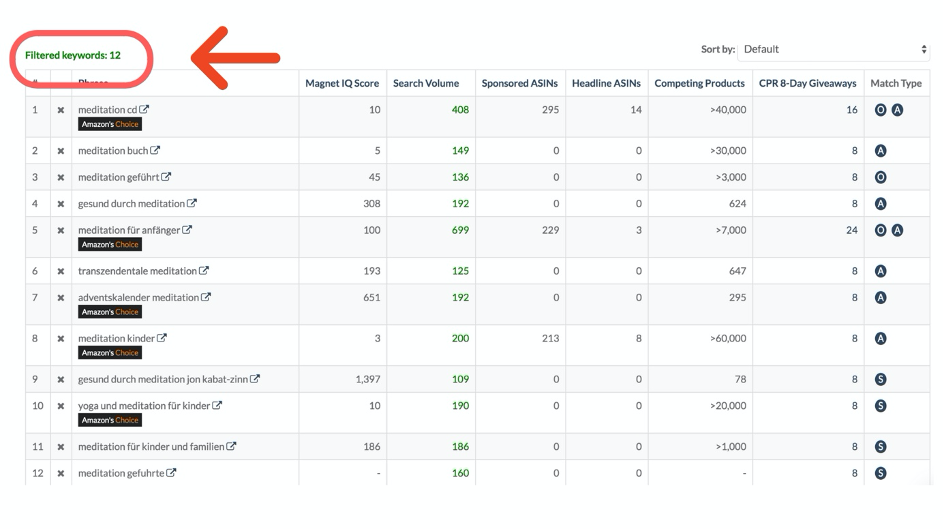
Task: Open external link for 'meditation für anfänger'
Action: click(x=187, y=230)
